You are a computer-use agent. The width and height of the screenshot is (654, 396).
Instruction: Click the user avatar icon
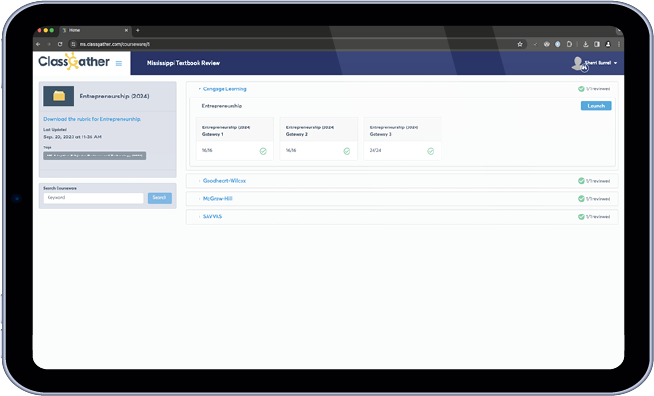[x=578, y=63]
